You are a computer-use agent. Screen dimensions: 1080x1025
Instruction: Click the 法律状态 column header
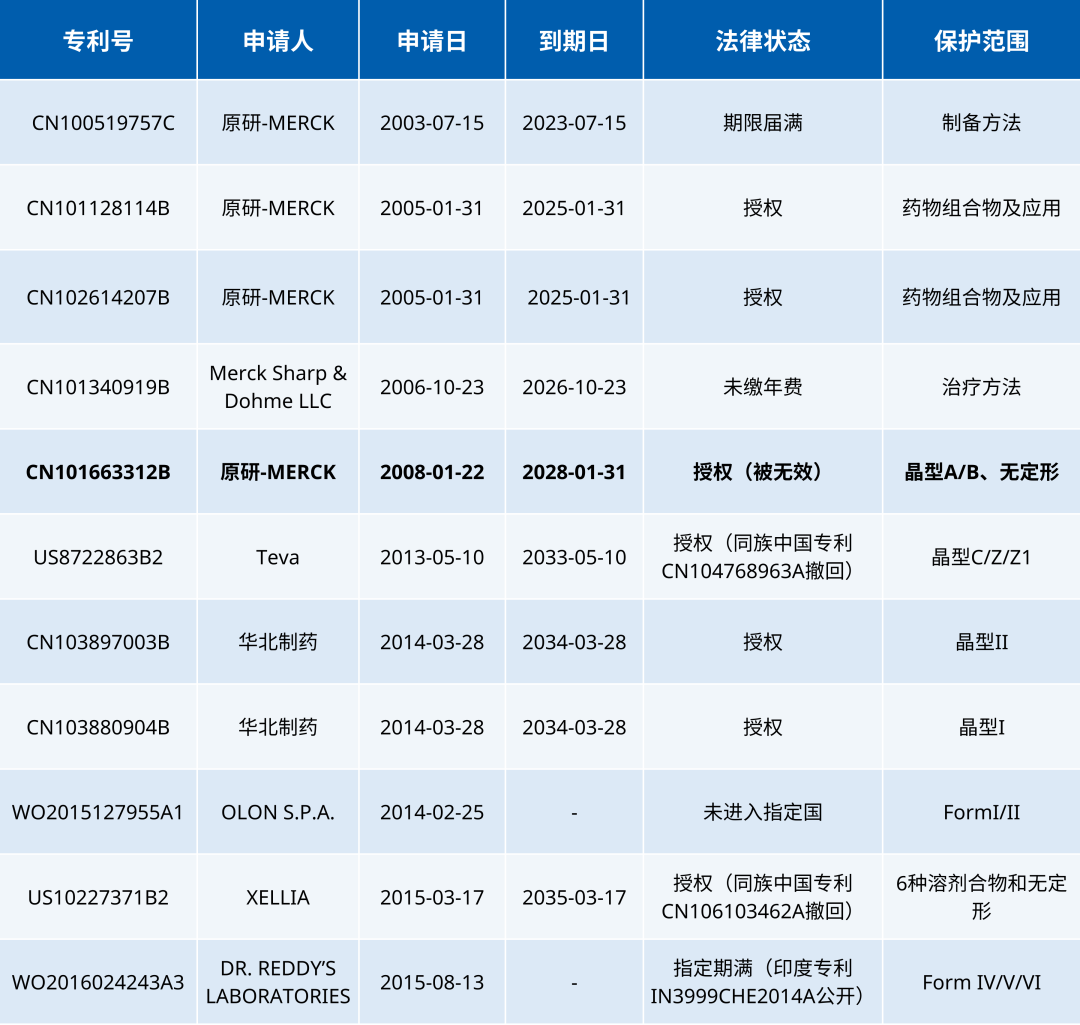(x=762, y=41)
